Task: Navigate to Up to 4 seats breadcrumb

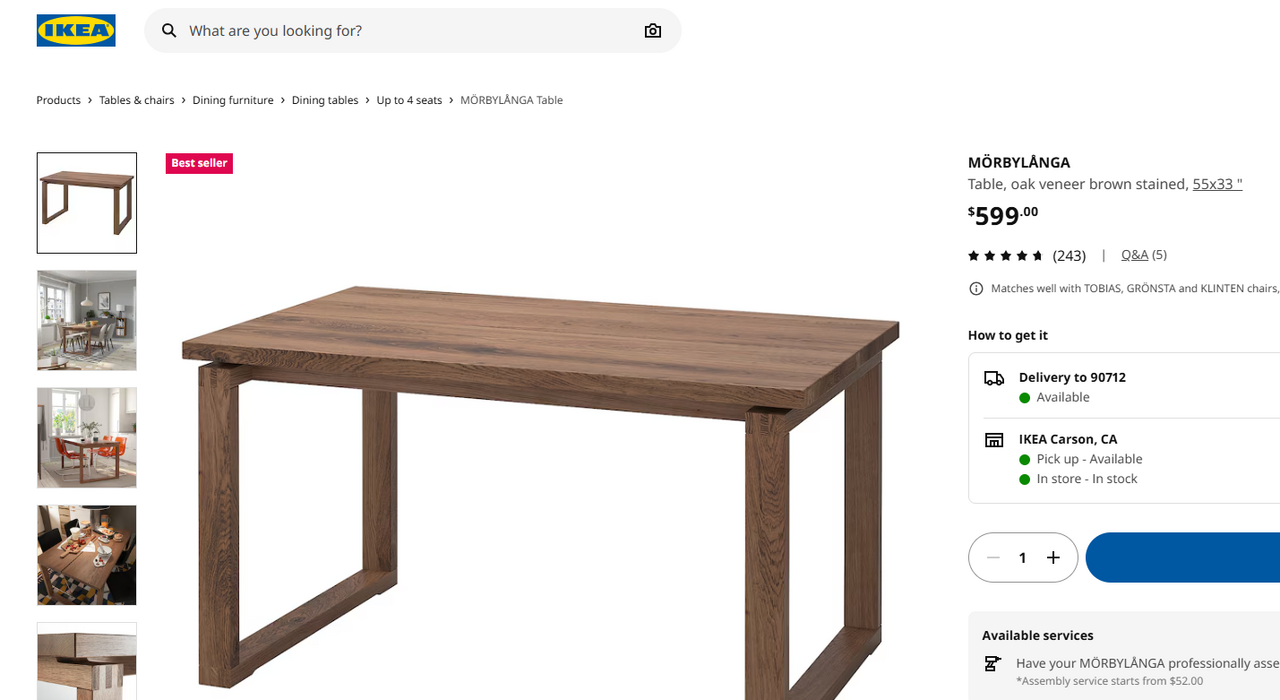Action: pyautogui.click(x=409, y=100)
